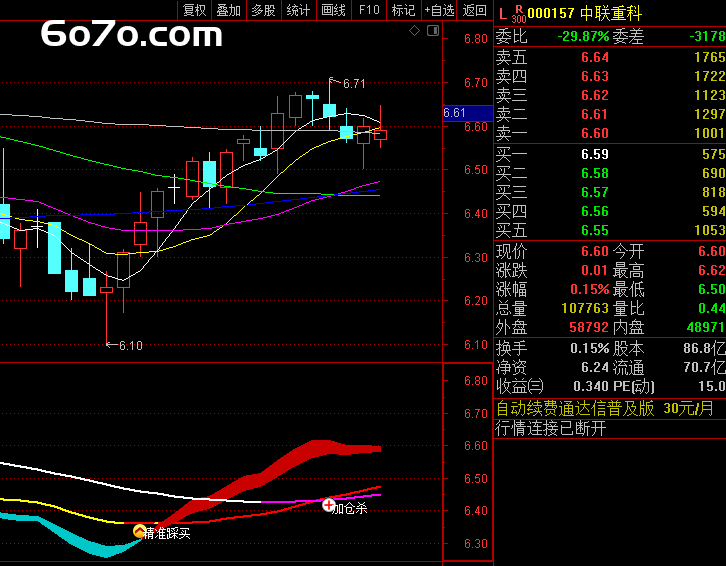
Task: Click the 6.10 low price label
Action: (131, 346)
